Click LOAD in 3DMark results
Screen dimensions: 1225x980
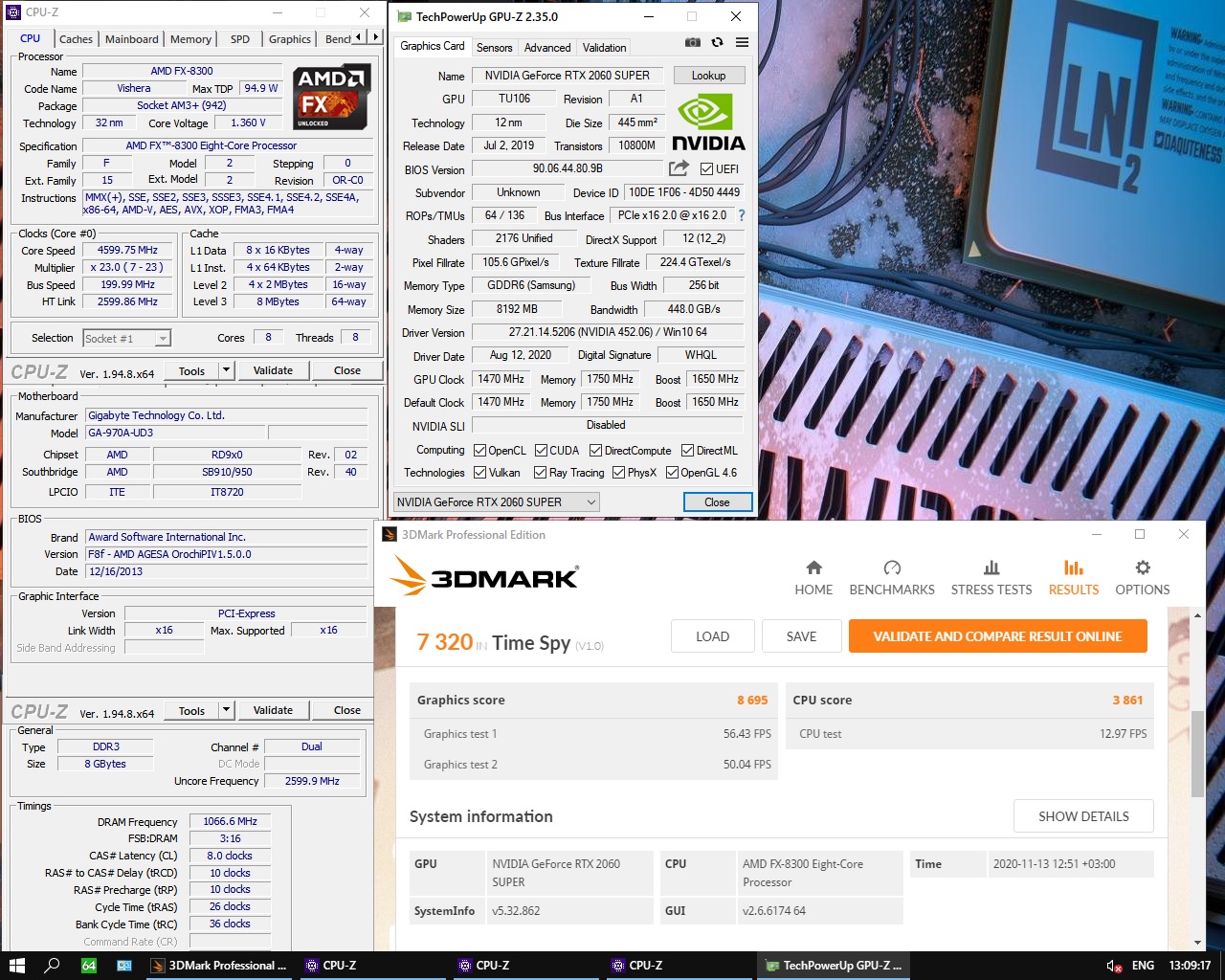pos(712,636)
